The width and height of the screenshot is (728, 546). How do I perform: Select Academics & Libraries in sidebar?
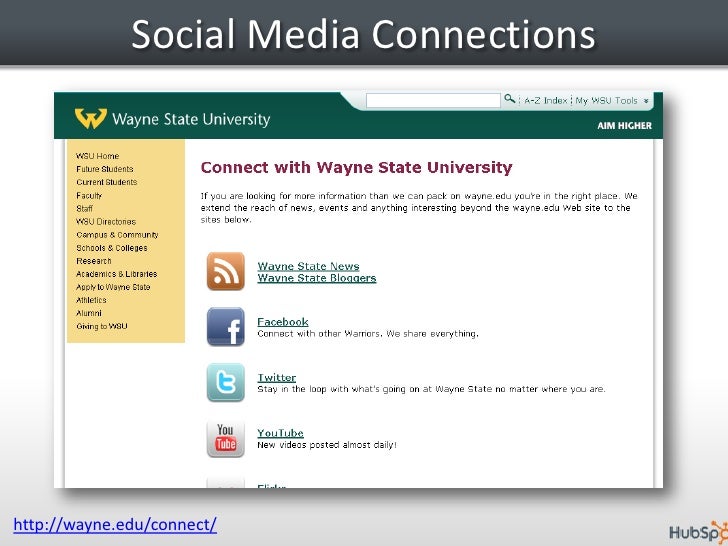pyautogui.click(x=117, y=274)
